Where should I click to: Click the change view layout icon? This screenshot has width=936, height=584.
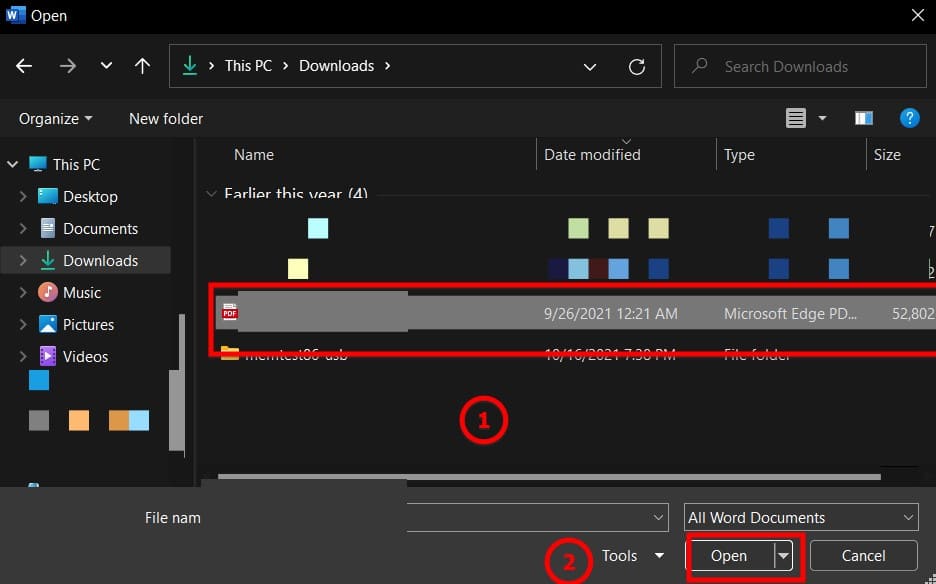pyautogui.click(x=796, y=118)
